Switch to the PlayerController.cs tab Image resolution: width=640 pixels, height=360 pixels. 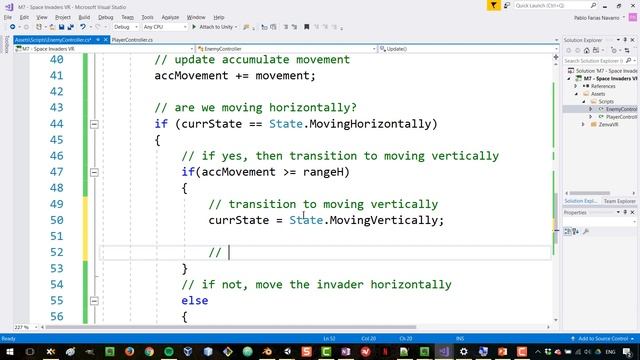click(132, 40)
